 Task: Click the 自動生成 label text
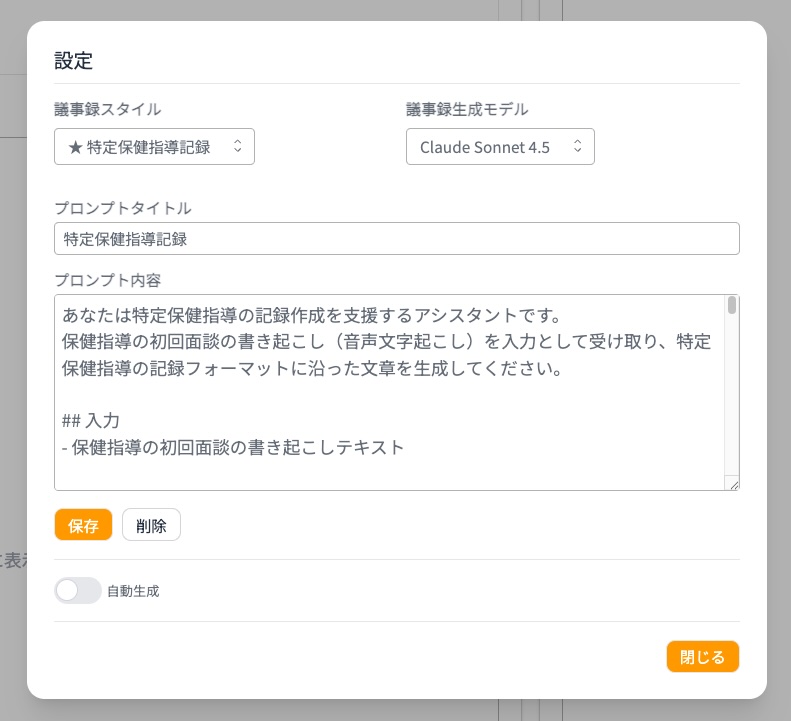tap(133, 591)
